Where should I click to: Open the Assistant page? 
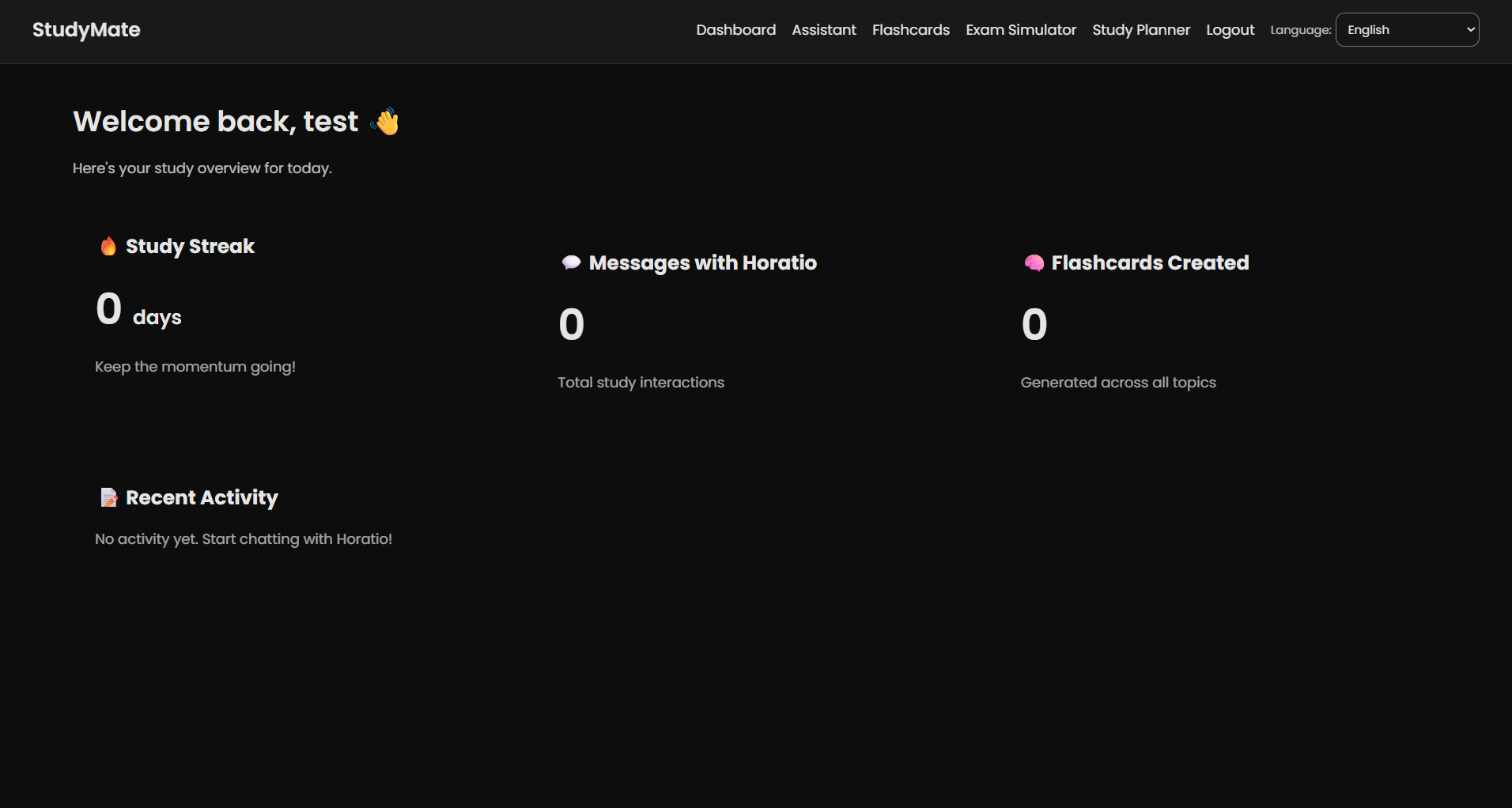click(x=823, y=30)
